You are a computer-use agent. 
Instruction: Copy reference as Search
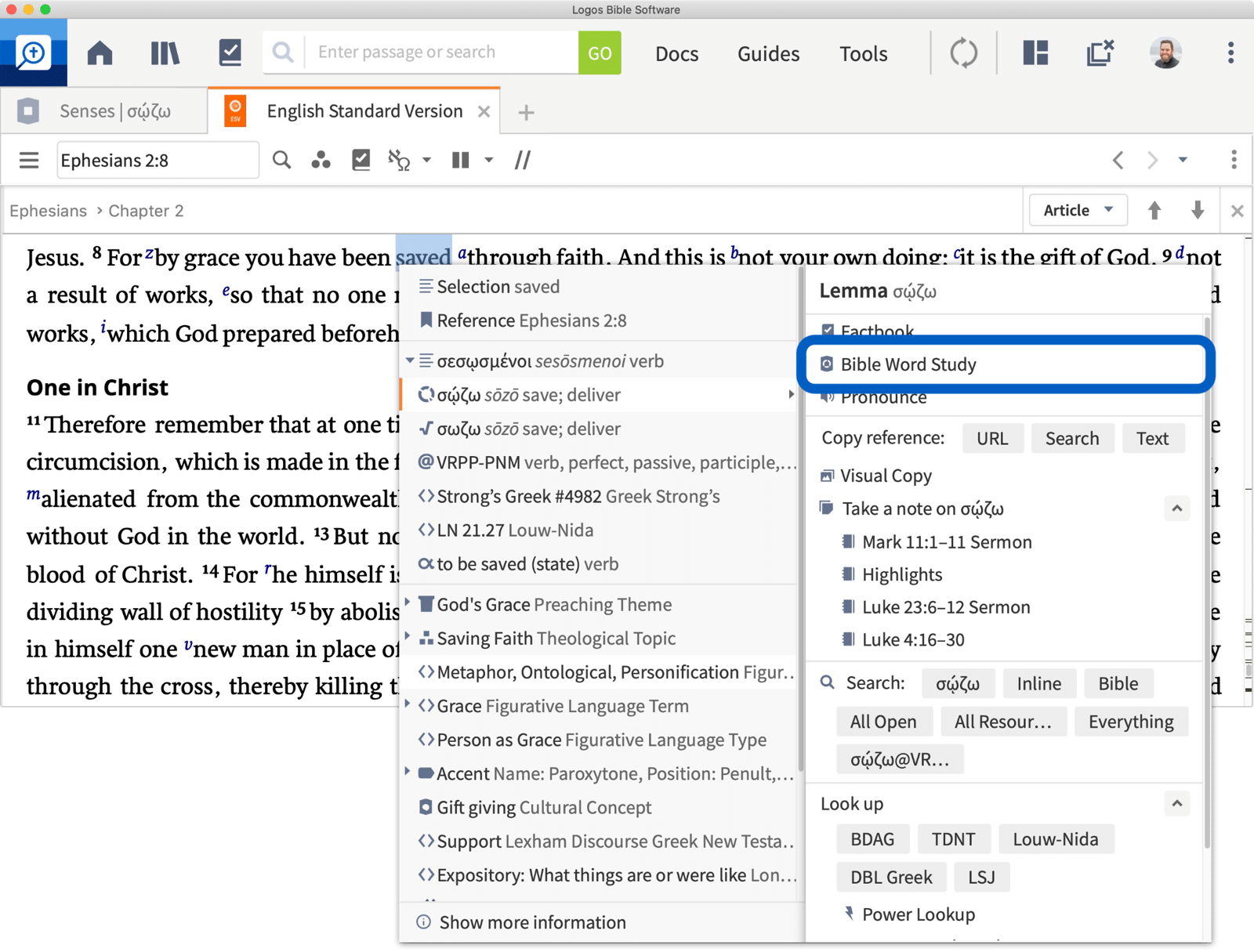pyautogui.click(x=1072, y=438)
